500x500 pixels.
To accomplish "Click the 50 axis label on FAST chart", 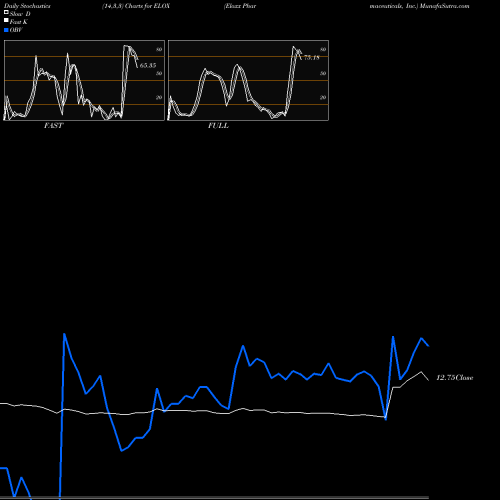I will pyautogui.click(x=159, y=73).
